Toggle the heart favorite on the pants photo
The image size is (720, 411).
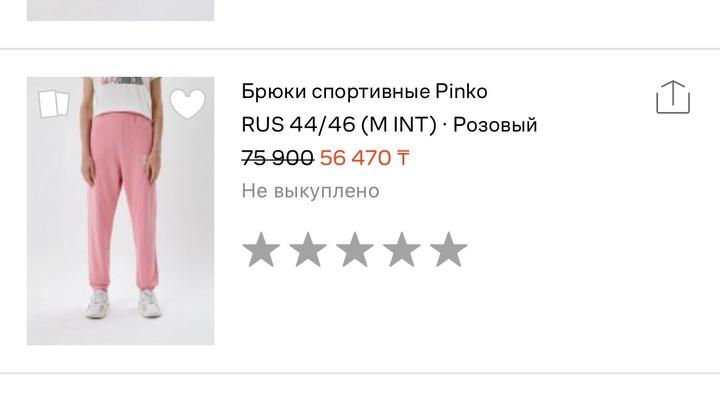coord(187,104)
